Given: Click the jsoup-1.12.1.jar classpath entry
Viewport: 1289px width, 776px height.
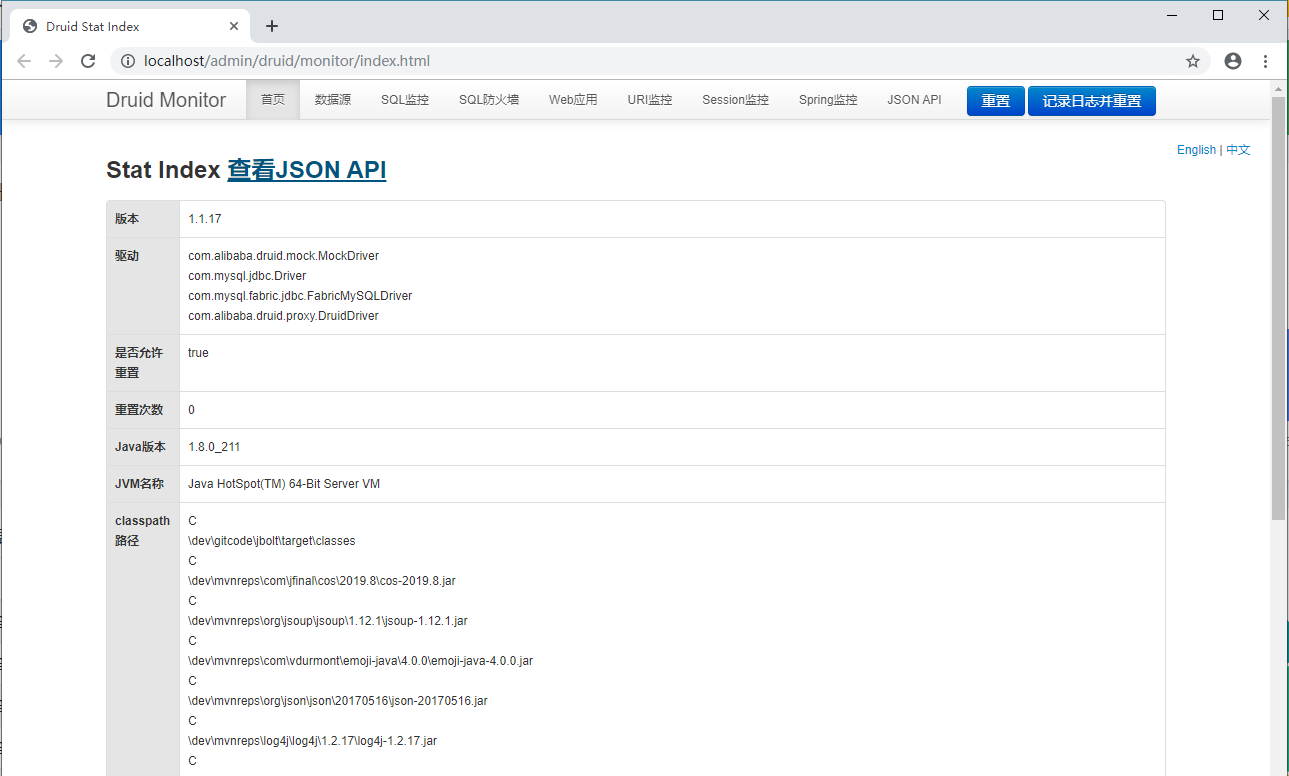Looking at the screenshot, I should coord(328,621).
